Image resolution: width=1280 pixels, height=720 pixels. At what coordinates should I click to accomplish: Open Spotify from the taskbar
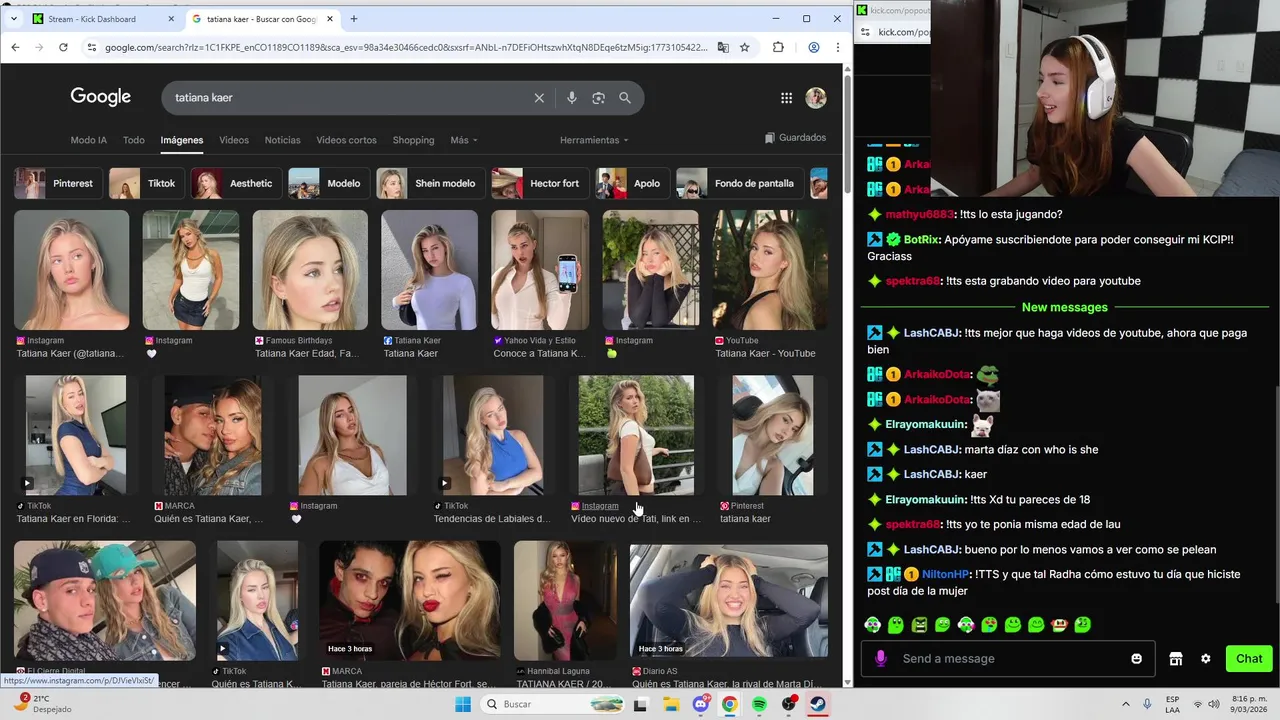pos(759,704)
